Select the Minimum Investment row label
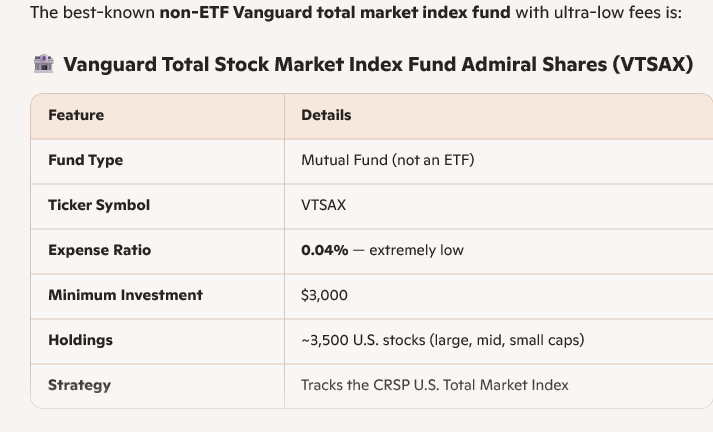Image resolution: width=713 pixels, height=432 pixels. [x=125, y=295]
